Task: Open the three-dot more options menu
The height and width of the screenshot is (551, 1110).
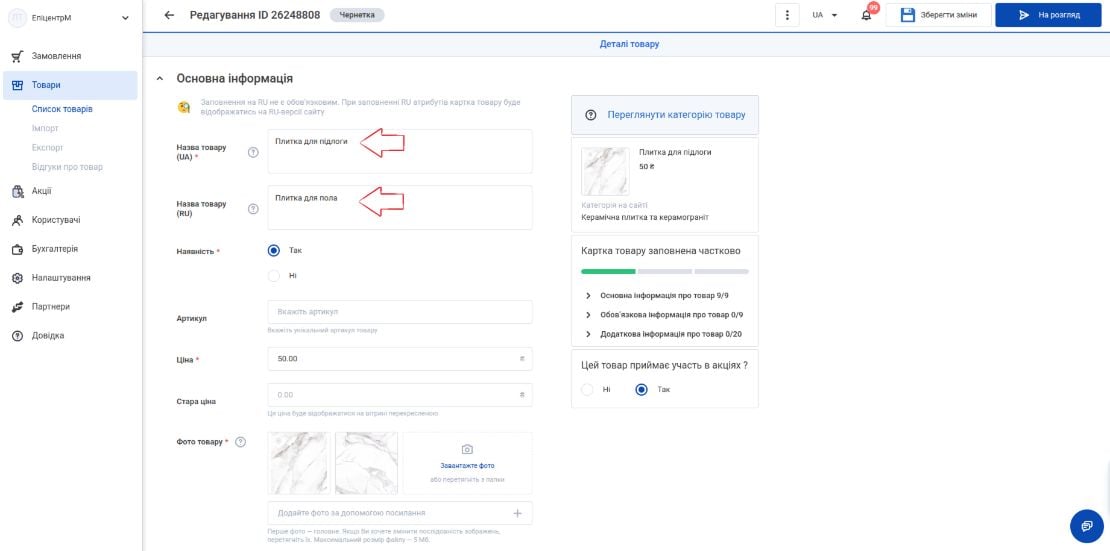Action: click(x=786, y=15)
